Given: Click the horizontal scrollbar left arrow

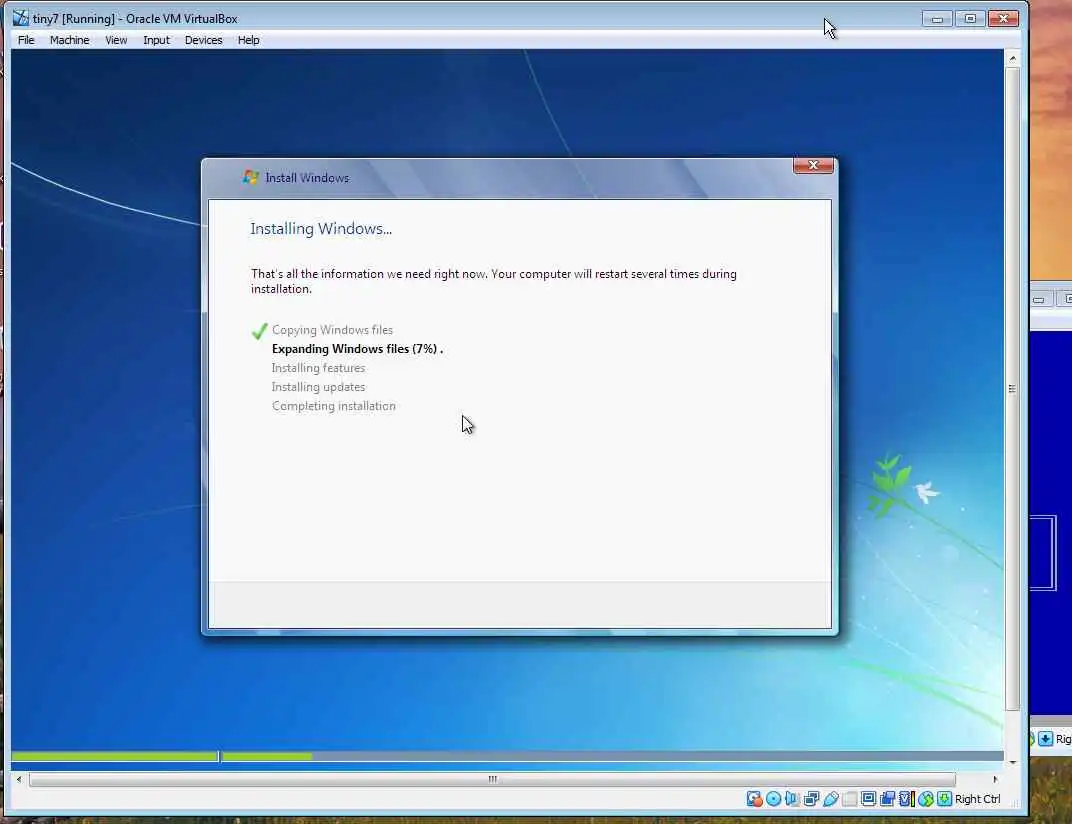Looking at the screenshot, I should point(19,780).
